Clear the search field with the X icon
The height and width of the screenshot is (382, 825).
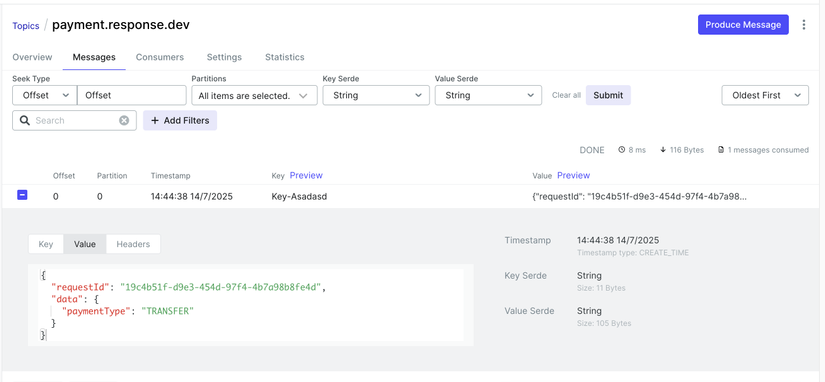(124, 120)
